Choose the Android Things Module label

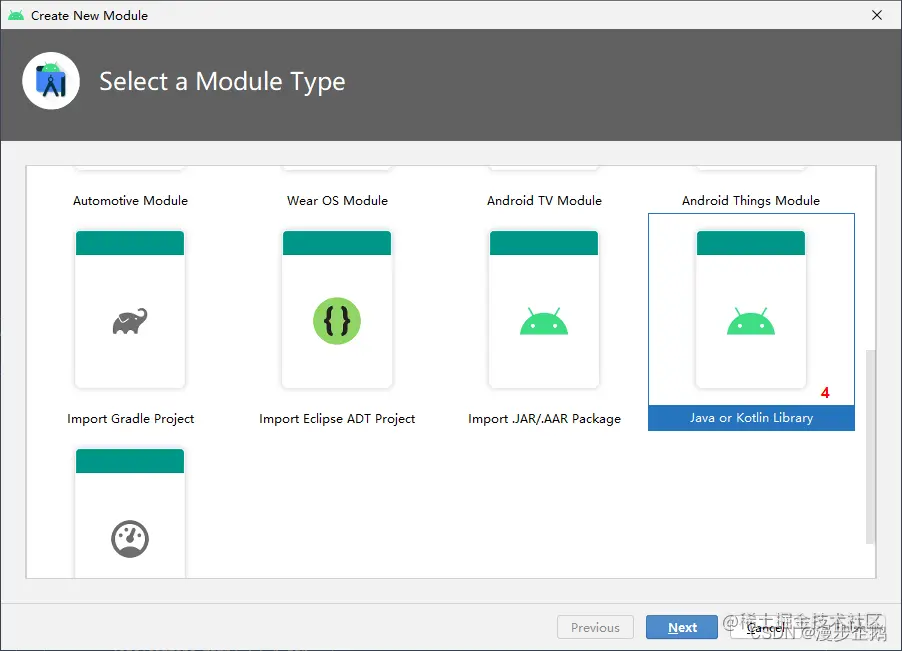(x=751, y=201)
